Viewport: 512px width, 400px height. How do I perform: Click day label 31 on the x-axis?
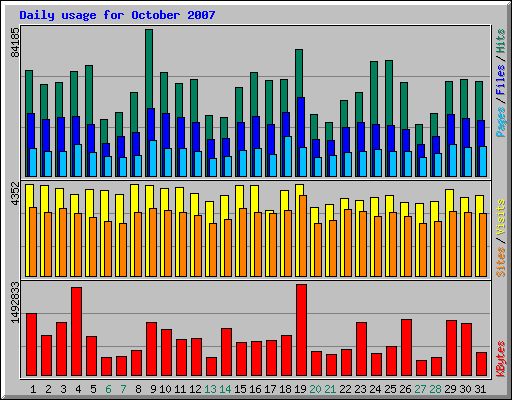[480, 389]
